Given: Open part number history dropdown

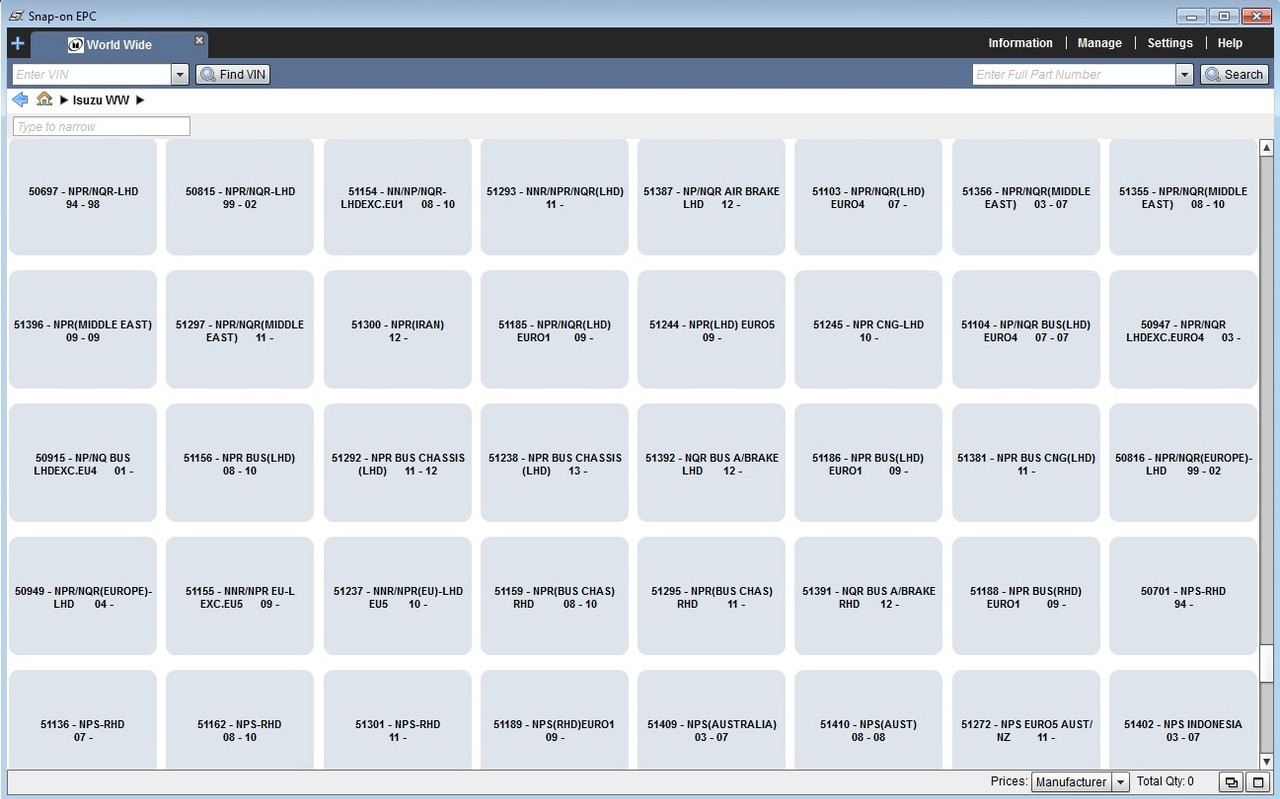Looking at the screenshot, I should tap(1185, 75).
